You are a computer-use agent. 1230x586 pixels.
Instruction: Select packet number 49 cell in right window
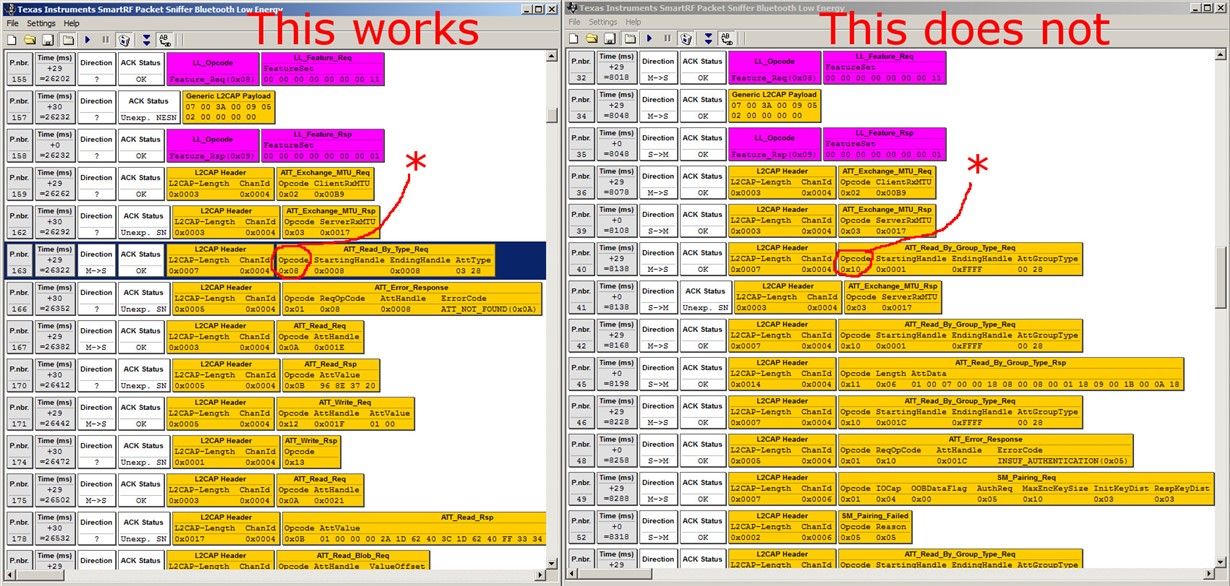(x=581, y=490)
